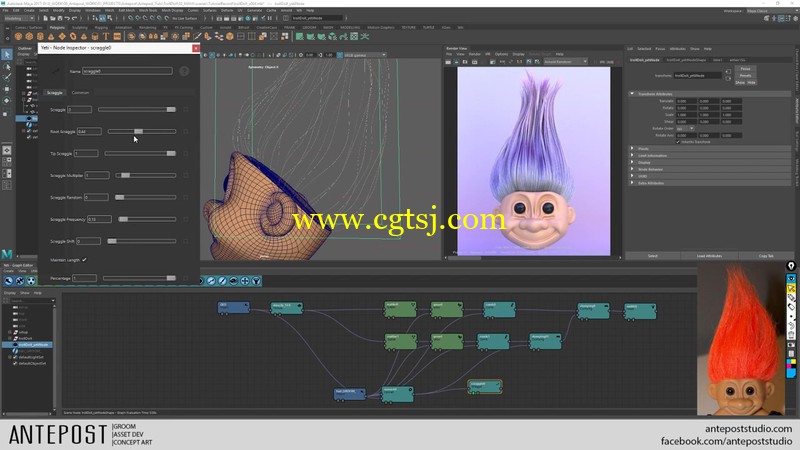Click the help question mark in Node Inspector
This screenshot has height=450, width=800.
pyautogui.click(x=184, y=71)
